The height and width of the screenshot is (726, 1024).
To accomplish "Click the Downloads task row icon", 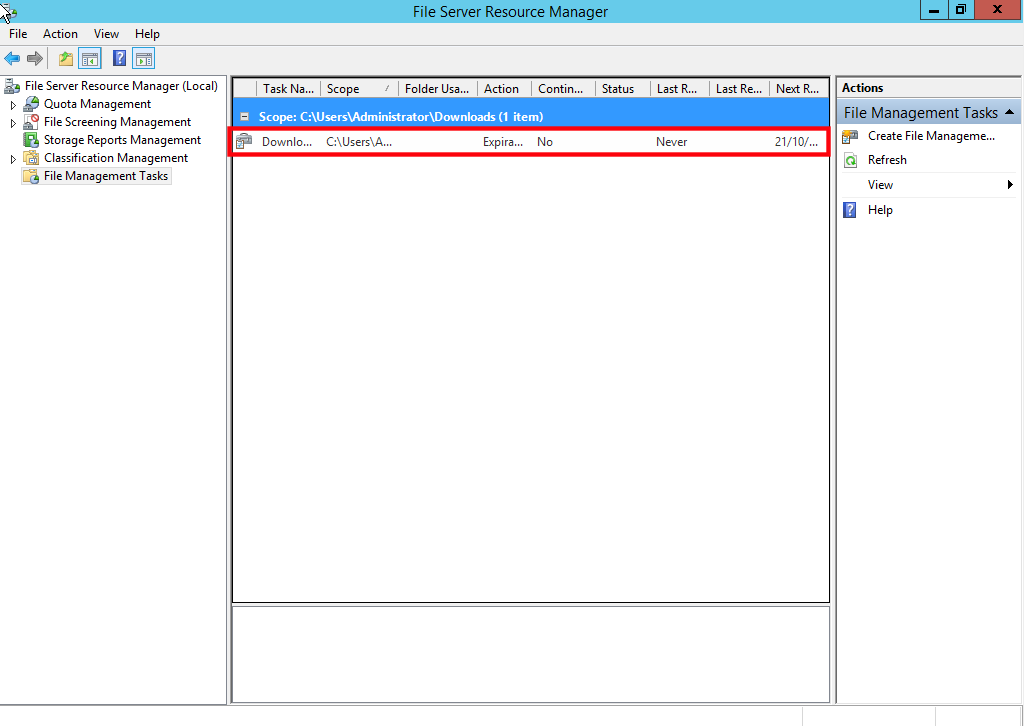I will point(244,141).
